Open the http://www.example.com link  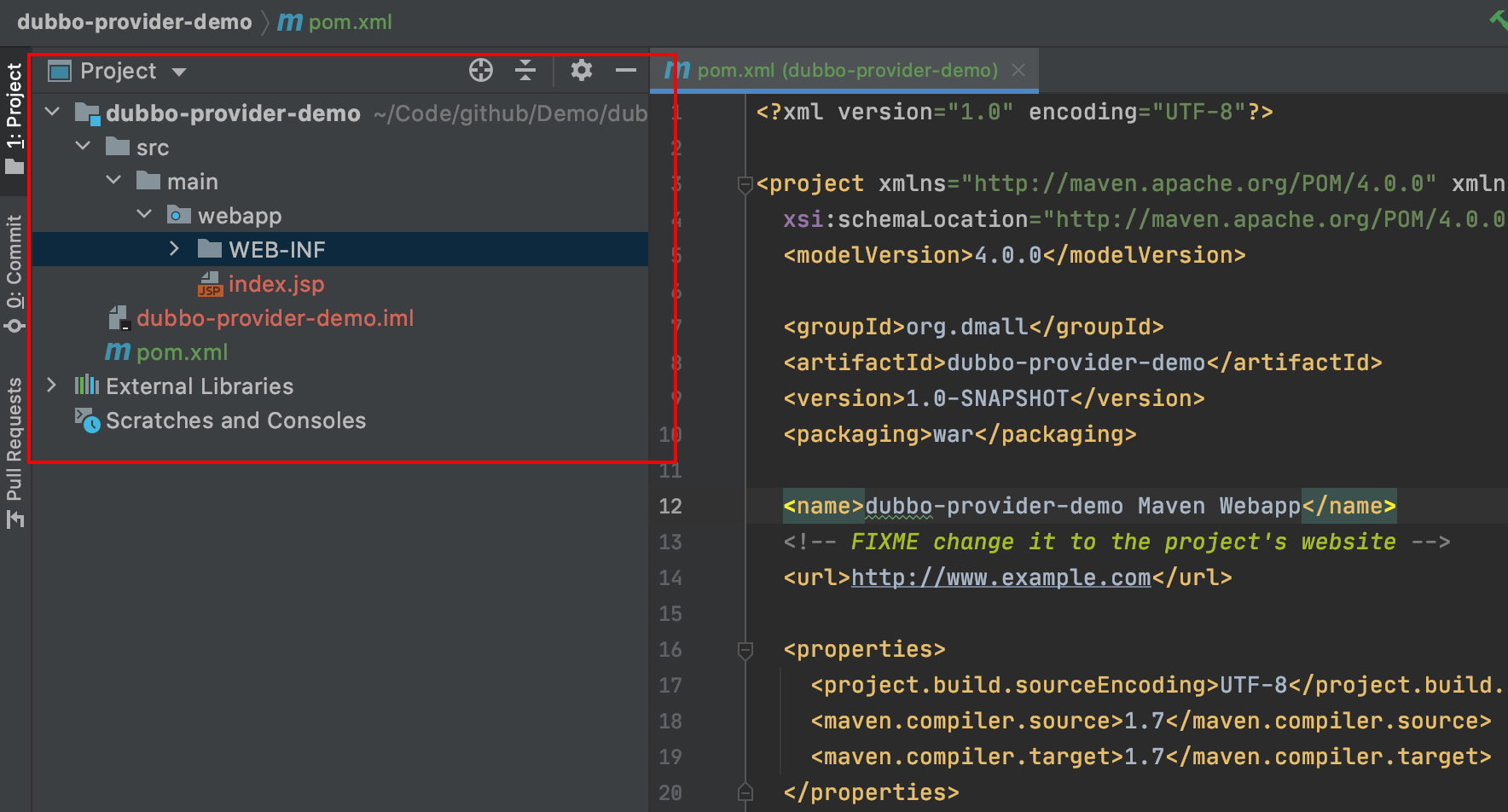pos(1001,577)
